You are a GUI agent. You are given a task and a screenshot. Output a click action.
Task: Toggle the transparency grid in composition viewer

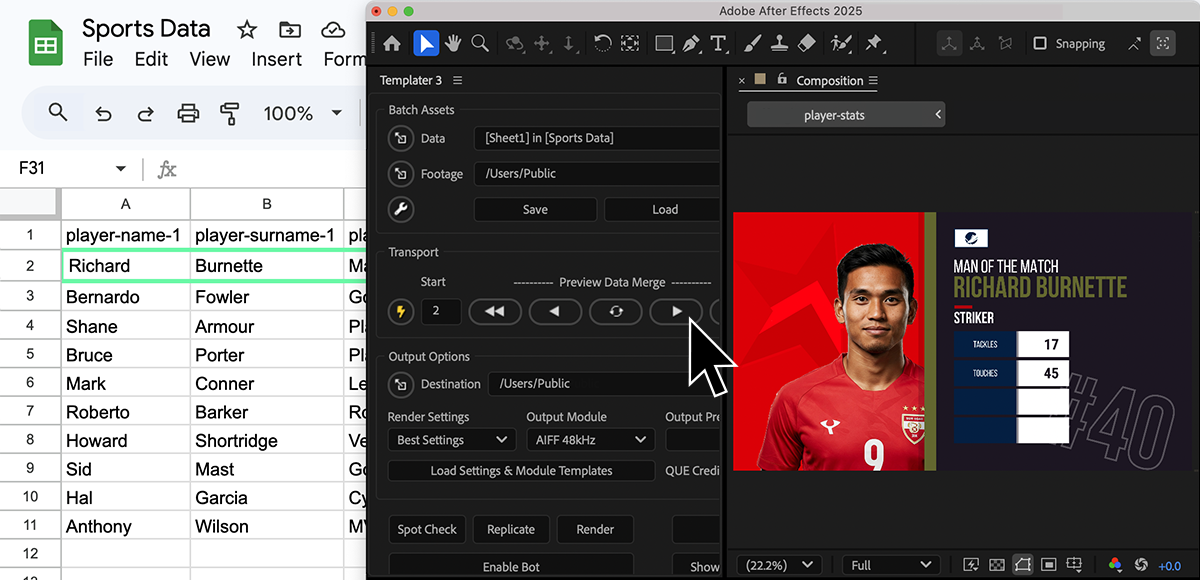tap(997, 565)
